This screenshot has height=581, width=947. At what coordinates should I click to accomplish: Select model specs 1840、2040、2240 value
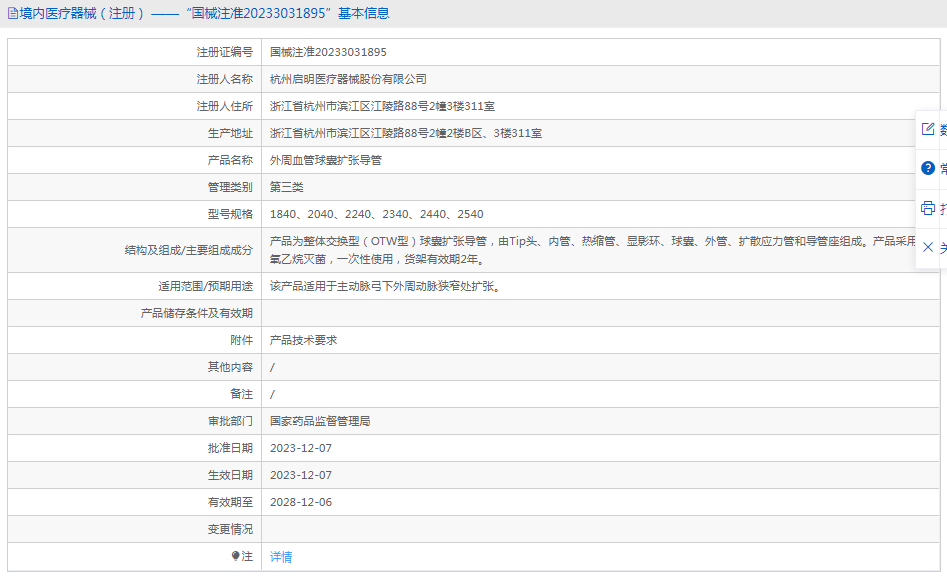(376, 214)
